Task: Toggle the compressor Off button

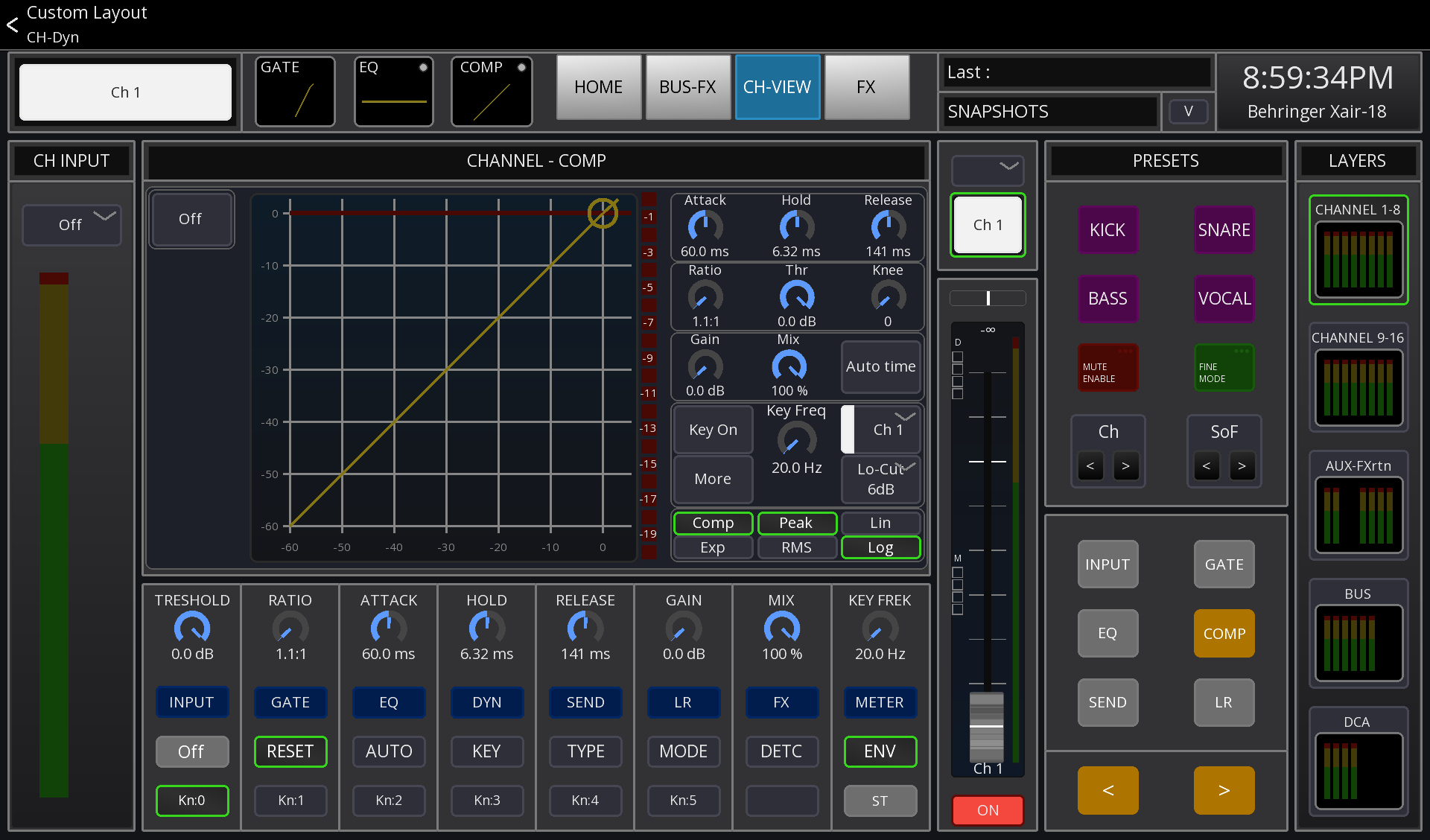Action: click(x=191, y=219)
